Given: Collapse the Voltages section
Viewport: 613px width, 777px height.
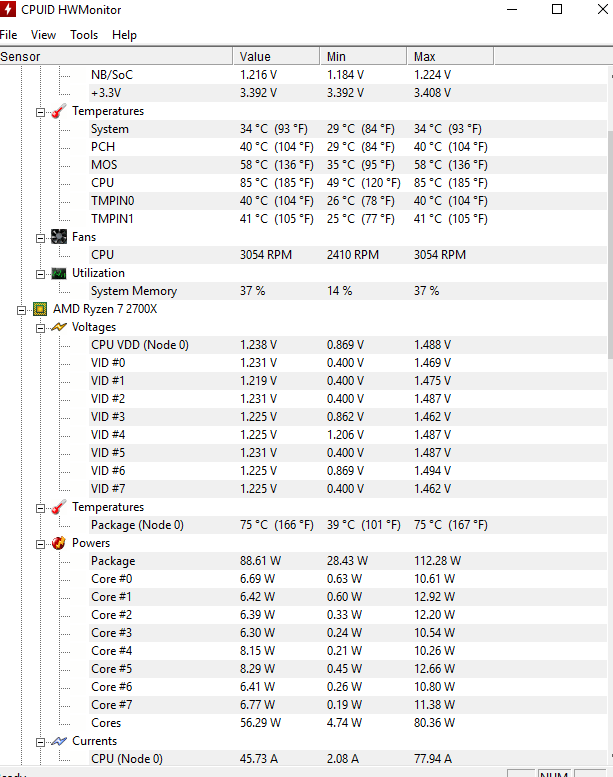Looking at the screenshot, I should coord(40,327).
